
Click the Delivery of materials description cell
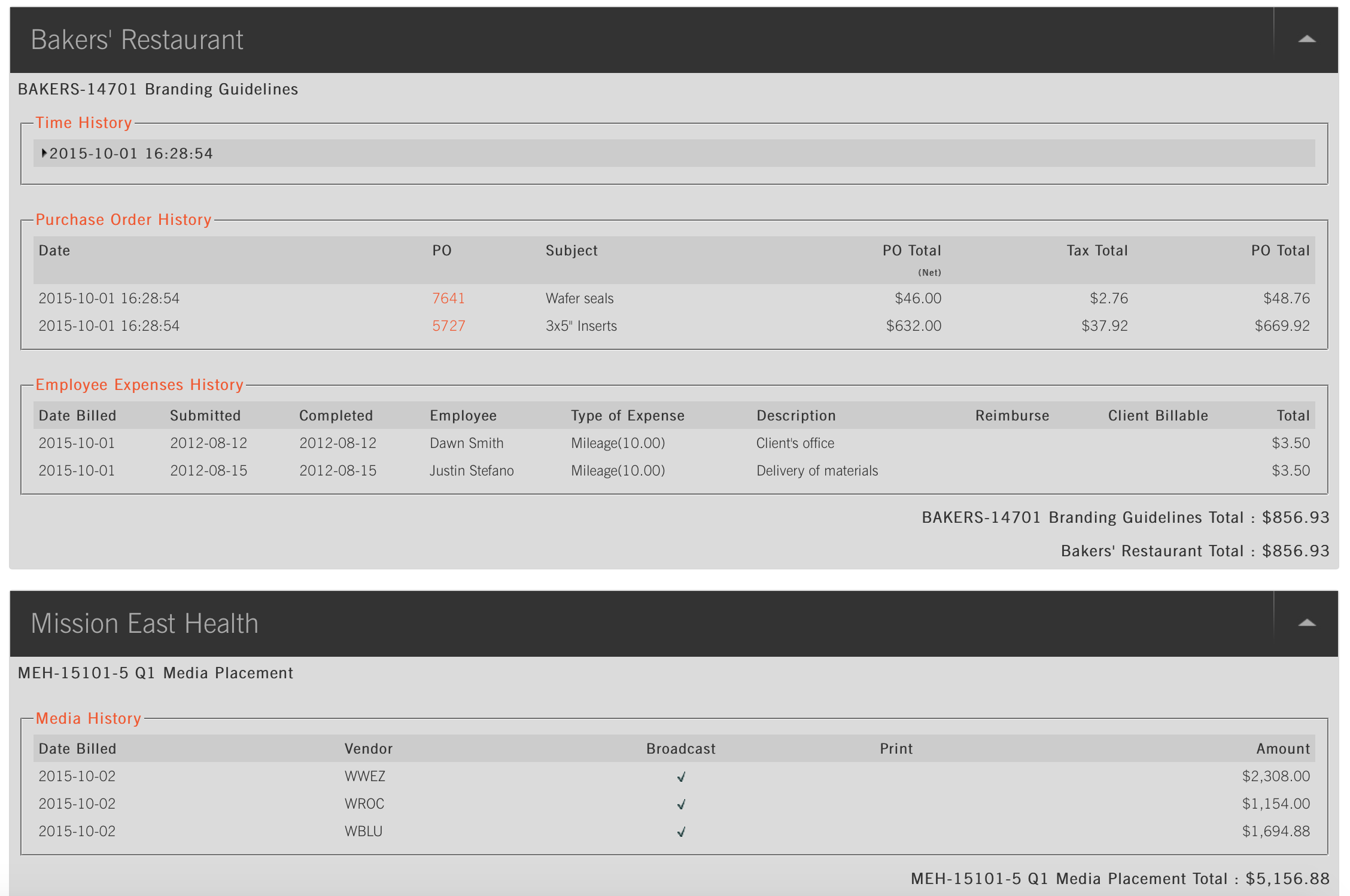coord(817,471)
